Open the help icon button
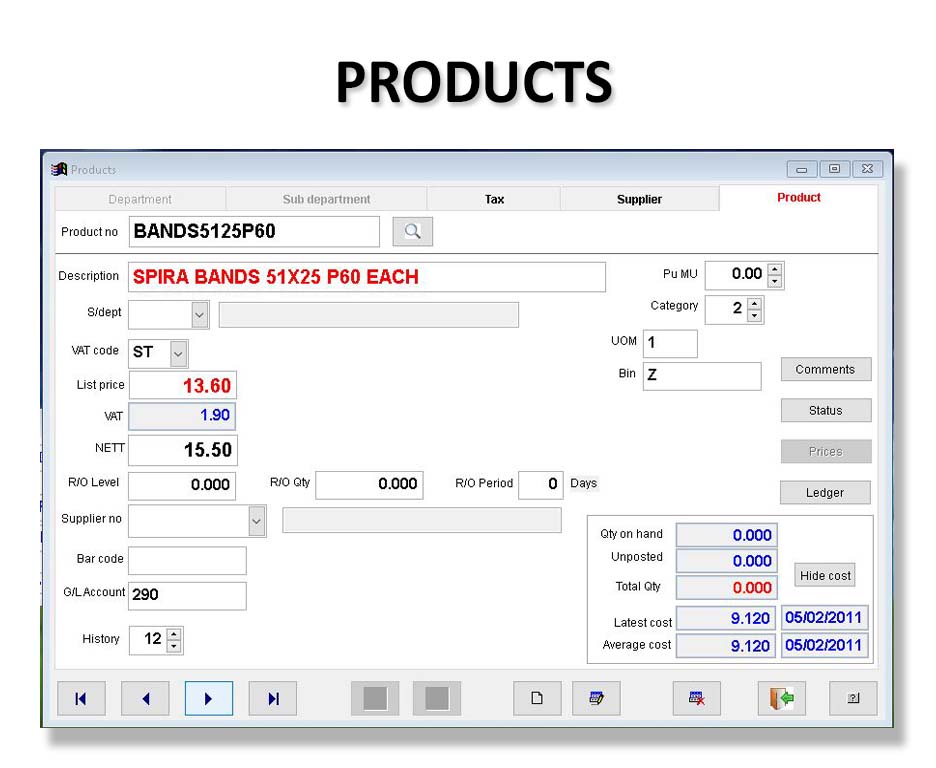 (x=853, y=699)
